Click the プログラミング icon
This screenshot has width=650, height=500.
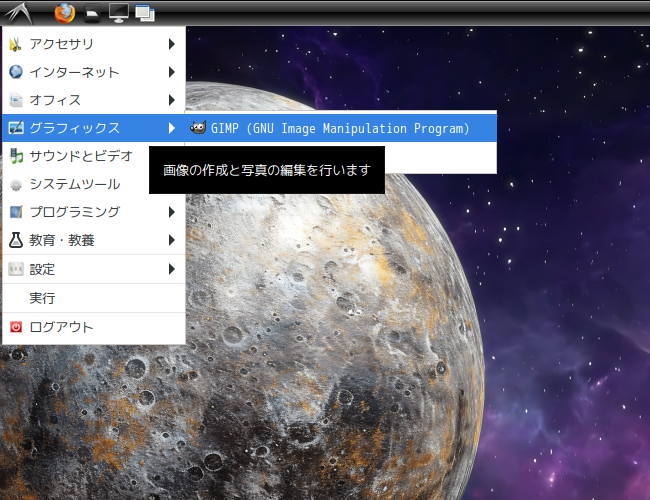click(16, 212)
